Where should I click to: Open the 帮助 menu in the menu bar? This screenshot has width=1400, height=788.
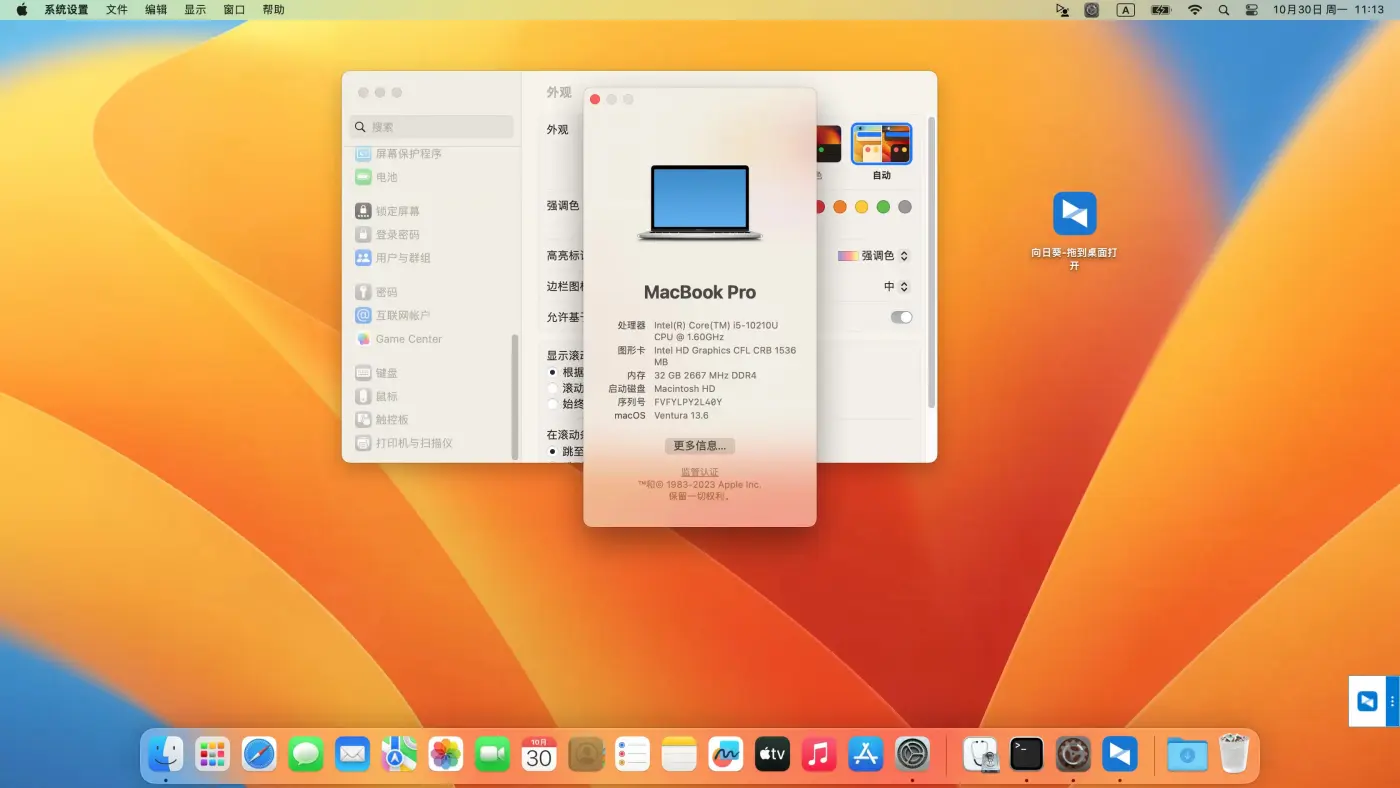coord(272,9)
